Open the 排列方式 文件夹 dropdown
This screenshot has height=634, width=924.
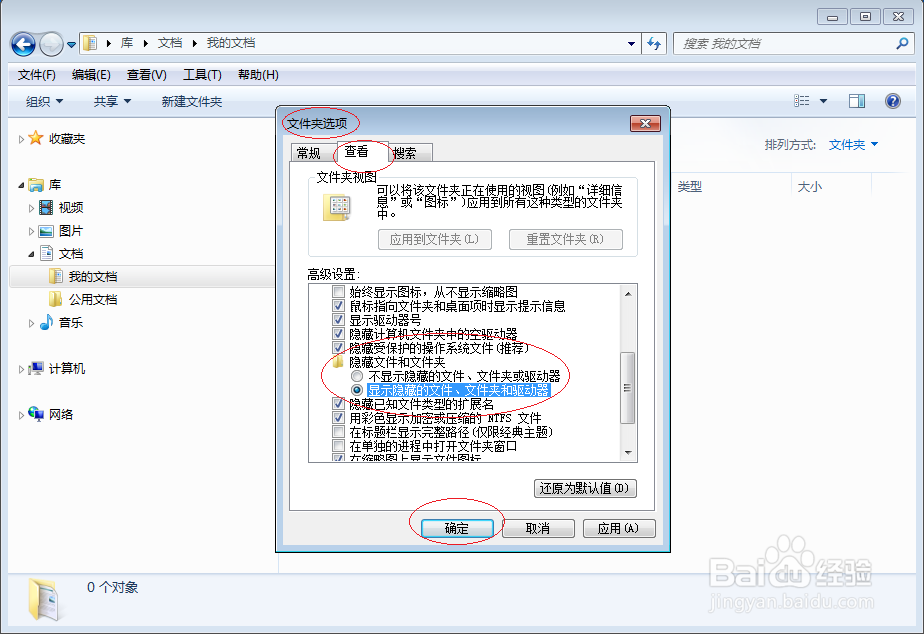coord(853,144)
